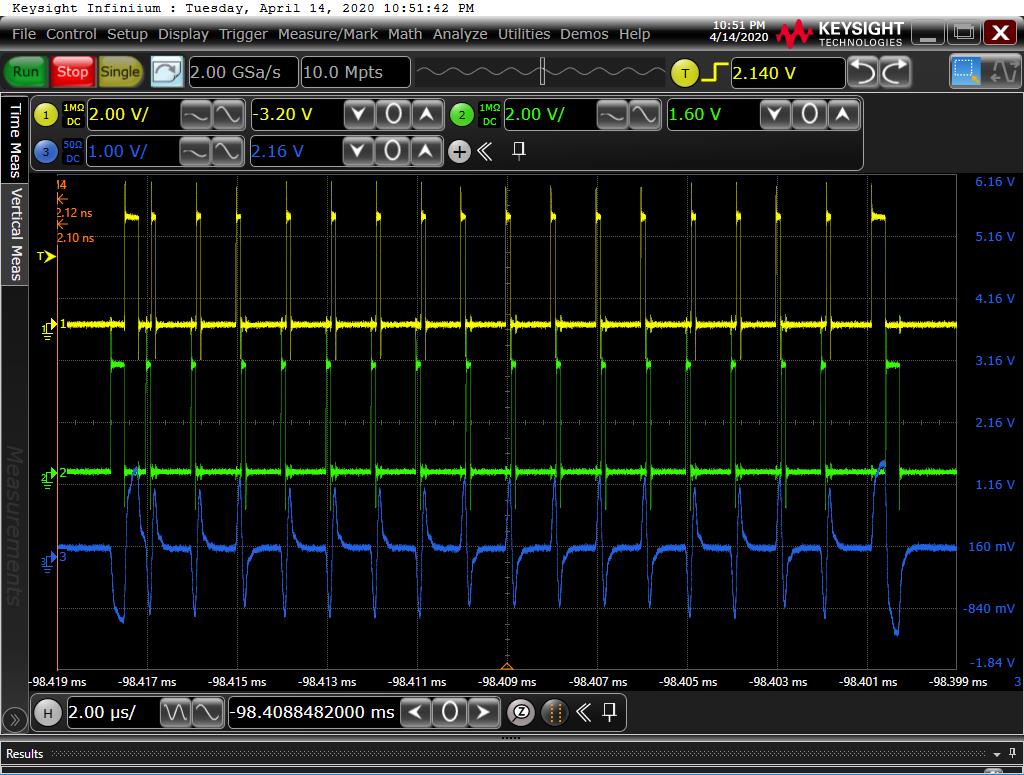Click the redo arrow icon
Viewport: 1024px width, 775px height.
(896, 72)
